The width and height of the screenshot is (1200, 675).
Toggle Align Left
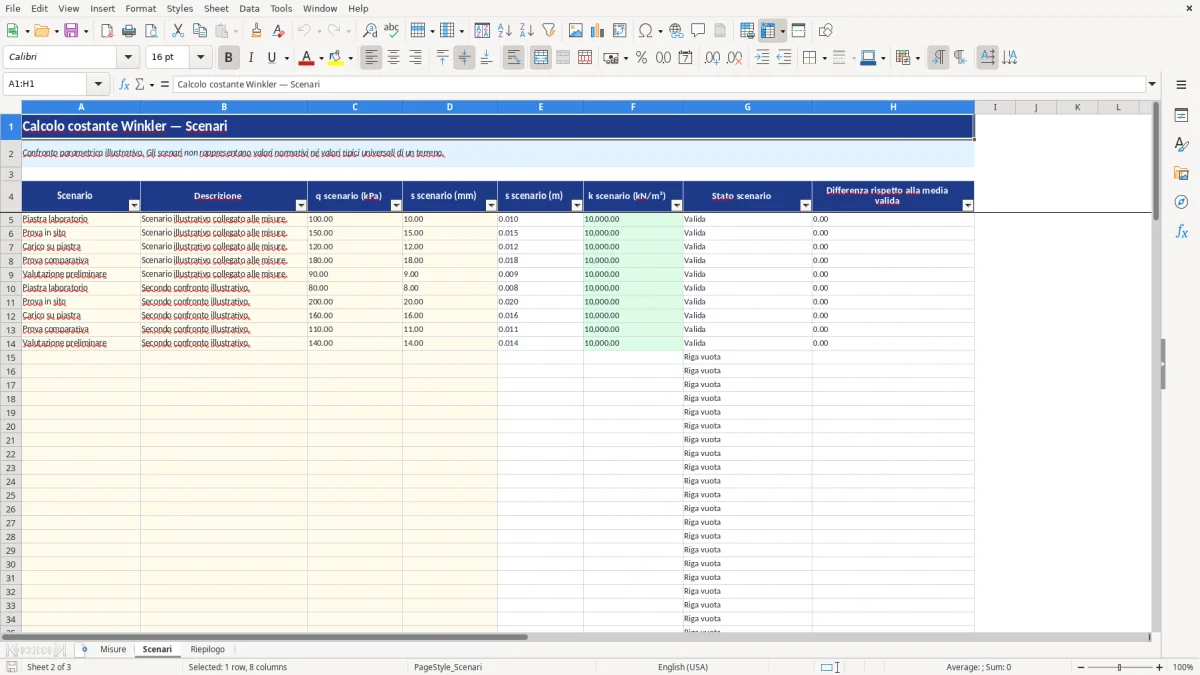click(372, 58)
